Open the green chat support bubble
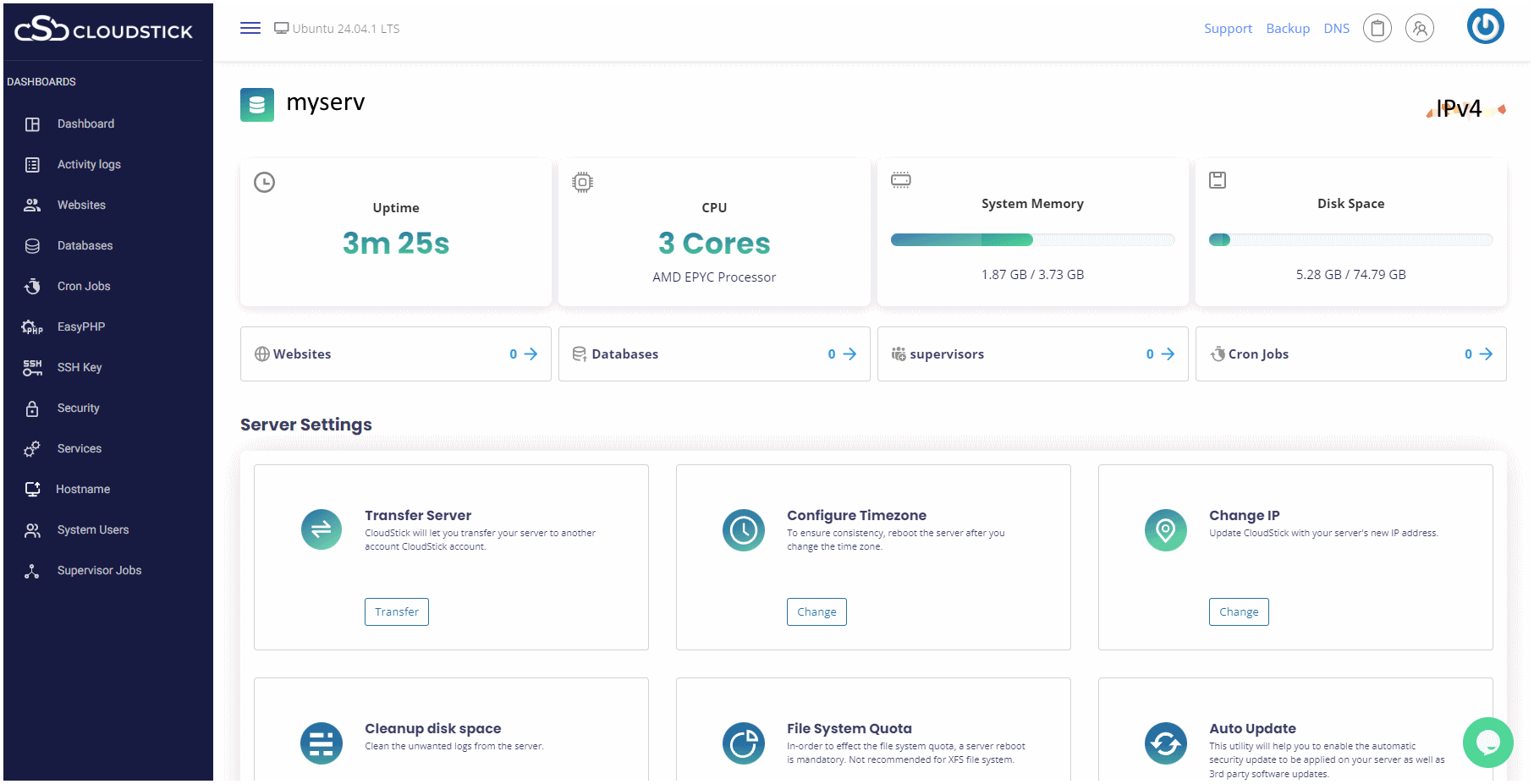The image size is (1534, 784). (1487, 742)
